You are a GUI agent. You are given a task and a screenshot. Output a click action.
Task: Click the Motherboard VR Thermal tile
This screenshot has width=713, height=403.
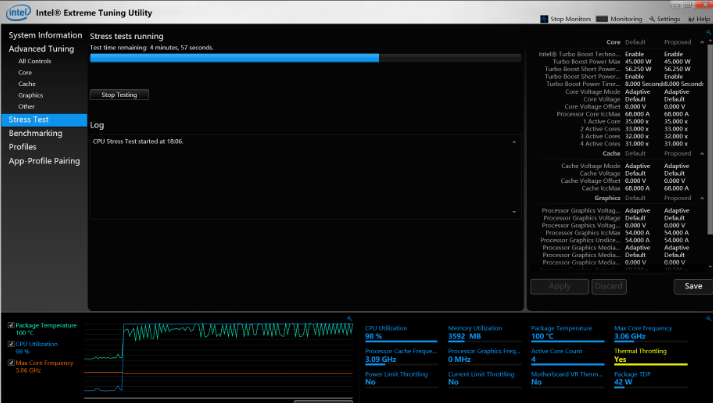[x=567, y=379]
